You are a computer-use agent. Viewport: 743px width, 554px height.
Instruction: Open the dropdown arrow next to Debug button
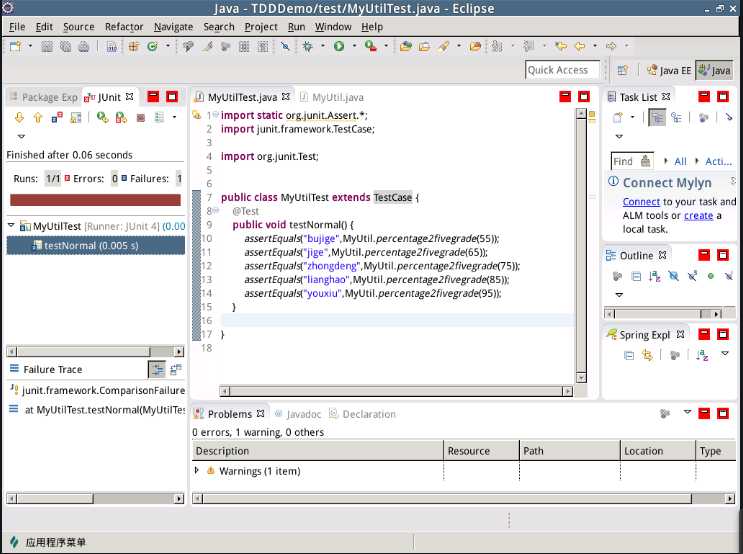point(323,46)
